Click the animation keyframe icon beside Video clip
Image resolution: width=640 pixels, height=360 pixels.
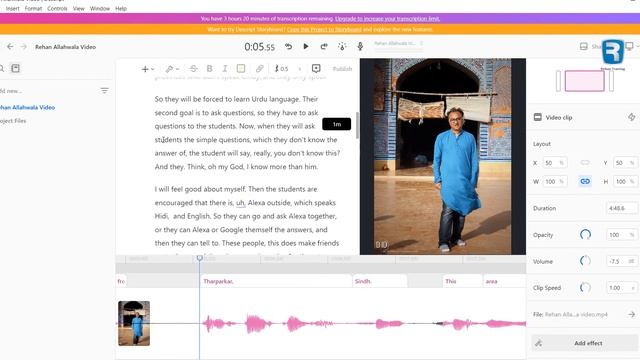pos(631,117)
